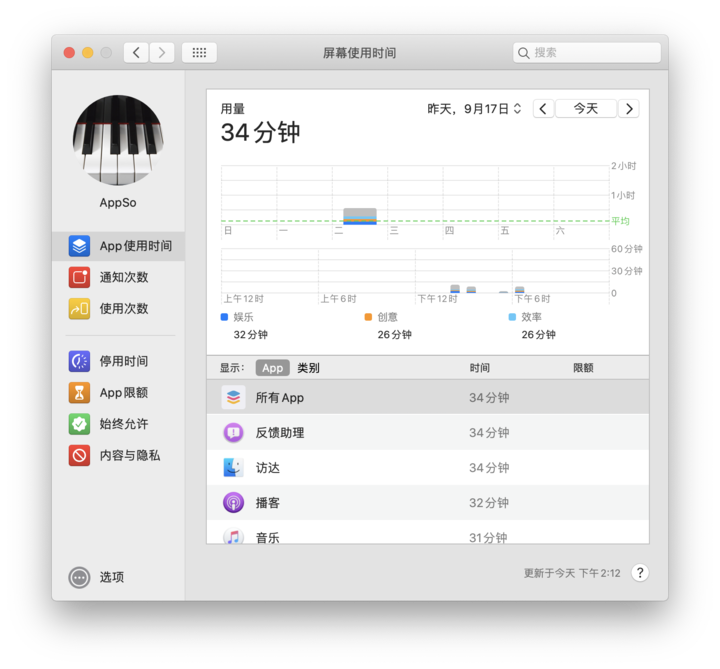Close window with red button

point(69,53)
